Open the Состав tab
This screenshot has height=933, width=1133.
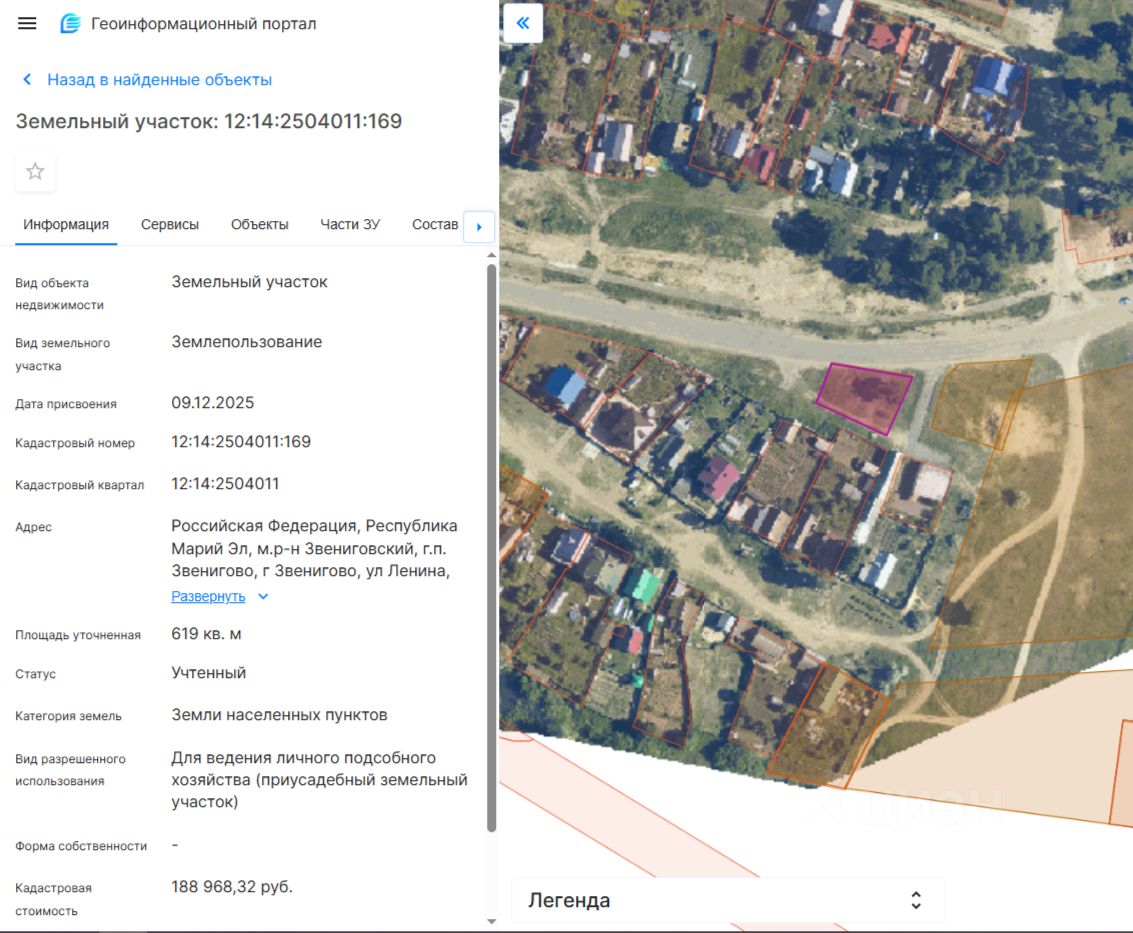[434, 225]
